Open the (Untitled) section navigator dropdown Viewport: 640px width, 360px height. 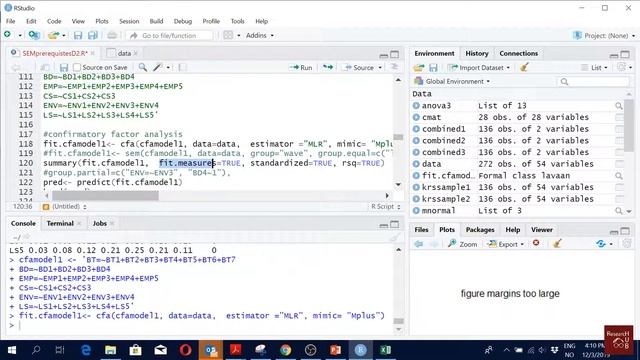click(65, 207)
